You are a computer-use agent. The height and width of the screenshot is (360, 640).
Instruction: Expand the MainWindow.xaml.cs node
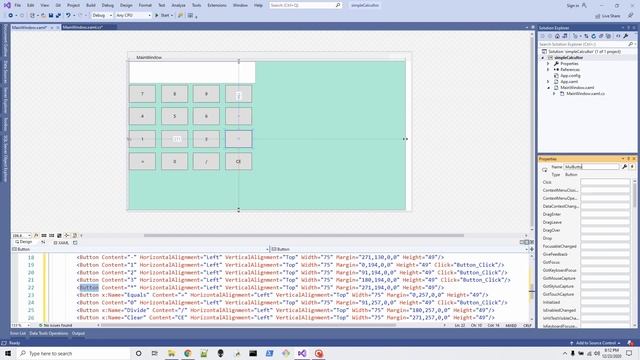(x=554, y=93)
